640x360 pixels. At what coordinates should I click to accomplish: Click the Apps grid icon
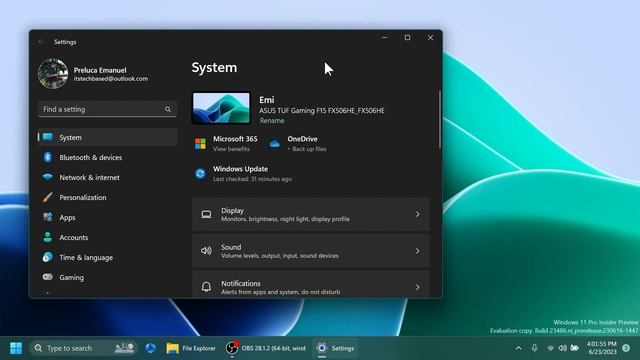click(x=48, y=217)
